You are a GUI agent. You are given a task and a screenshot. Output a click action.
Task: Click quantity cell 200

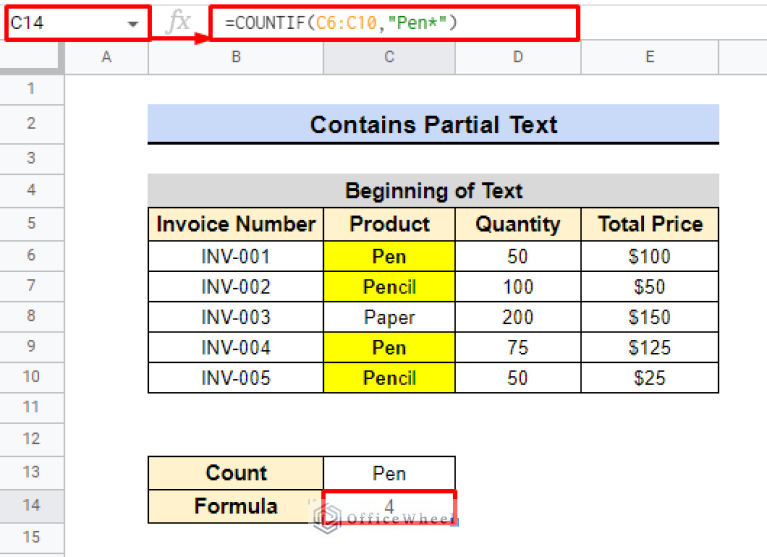coord(518,317)
